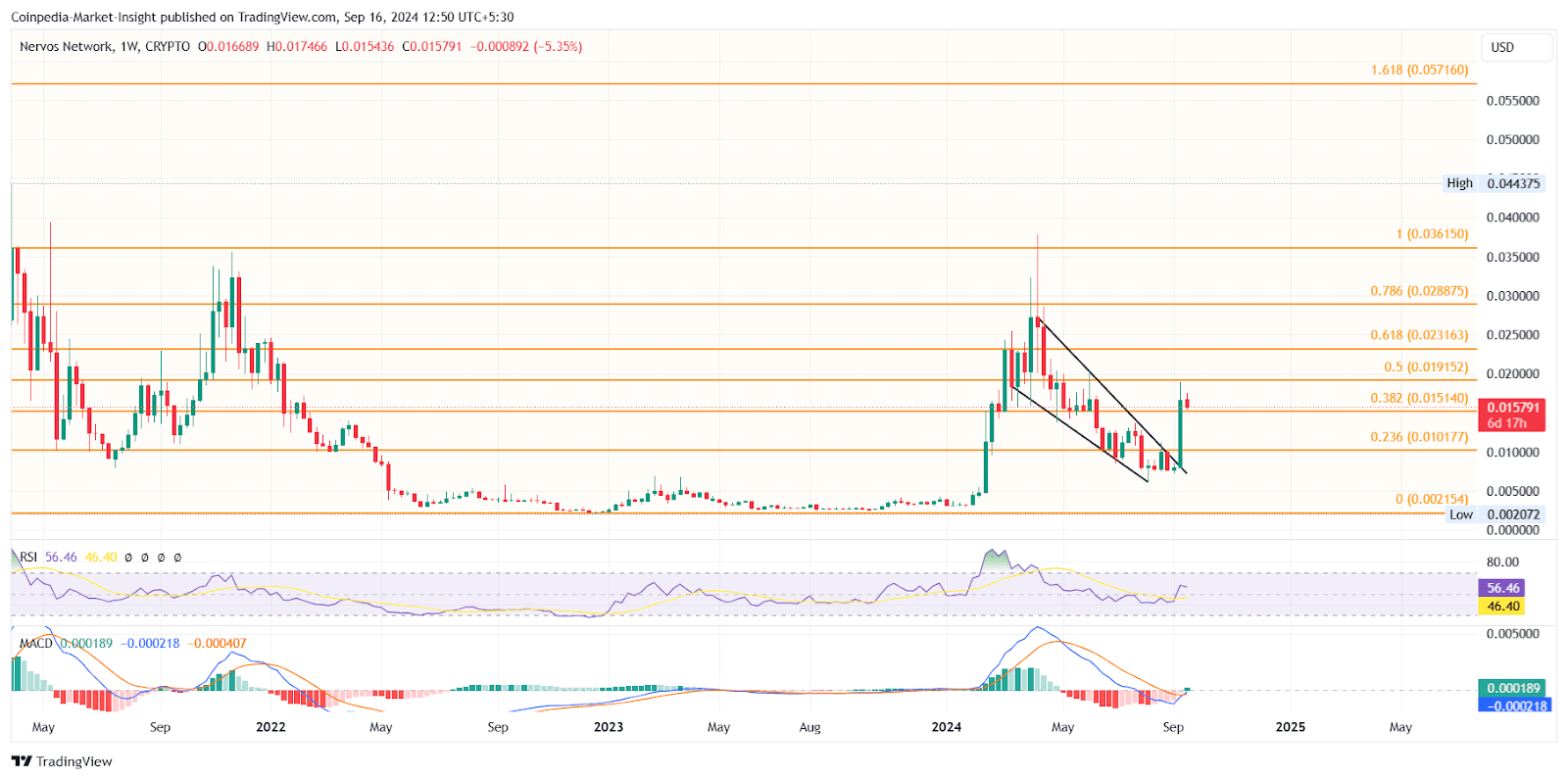Click the TradingView logo at chart bottom
This screenshot has width=1568, height=780.
[x=62, y=761]
